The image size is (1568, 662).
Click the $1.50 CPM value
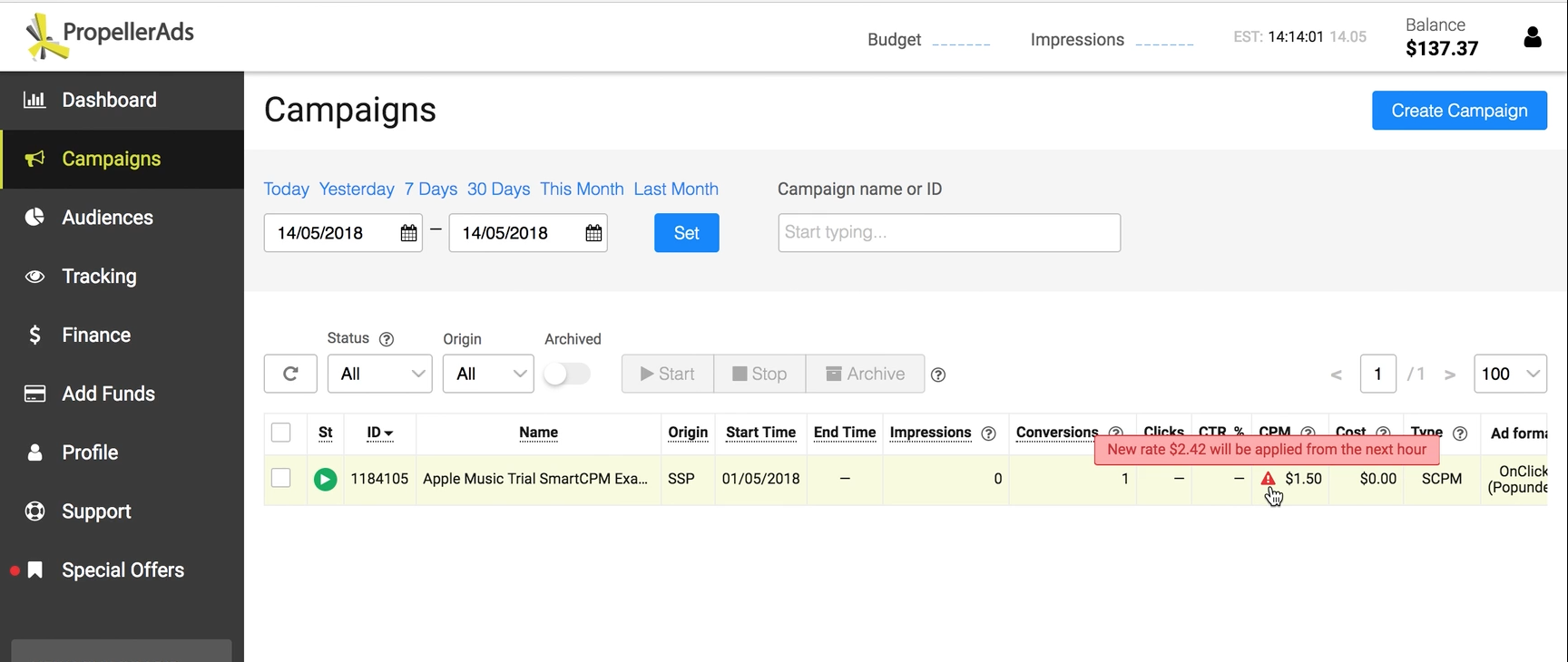pos(1303,479)
